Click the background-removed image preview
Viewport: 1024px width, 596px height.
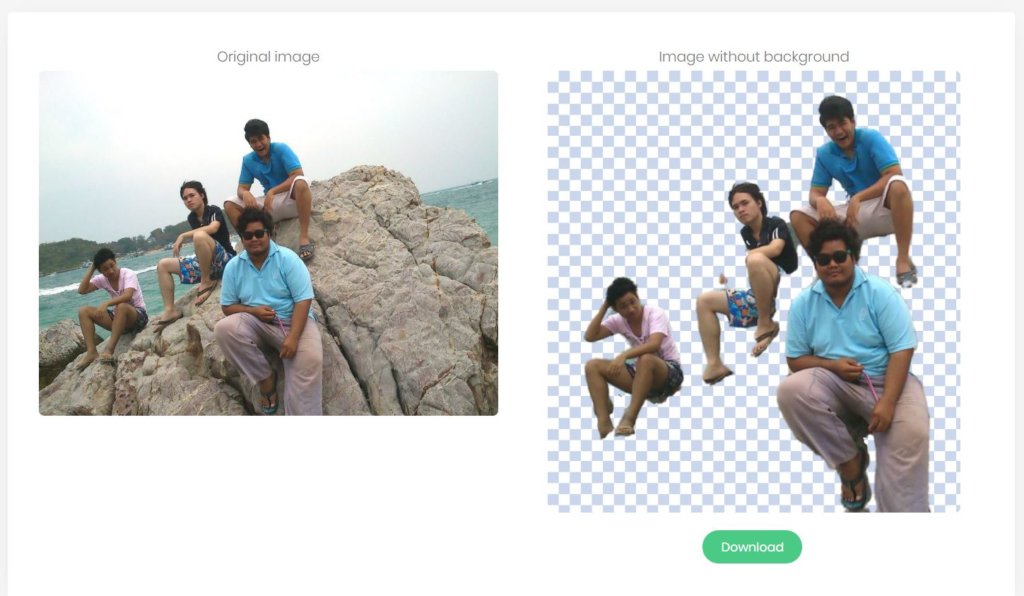click(754, 291)
